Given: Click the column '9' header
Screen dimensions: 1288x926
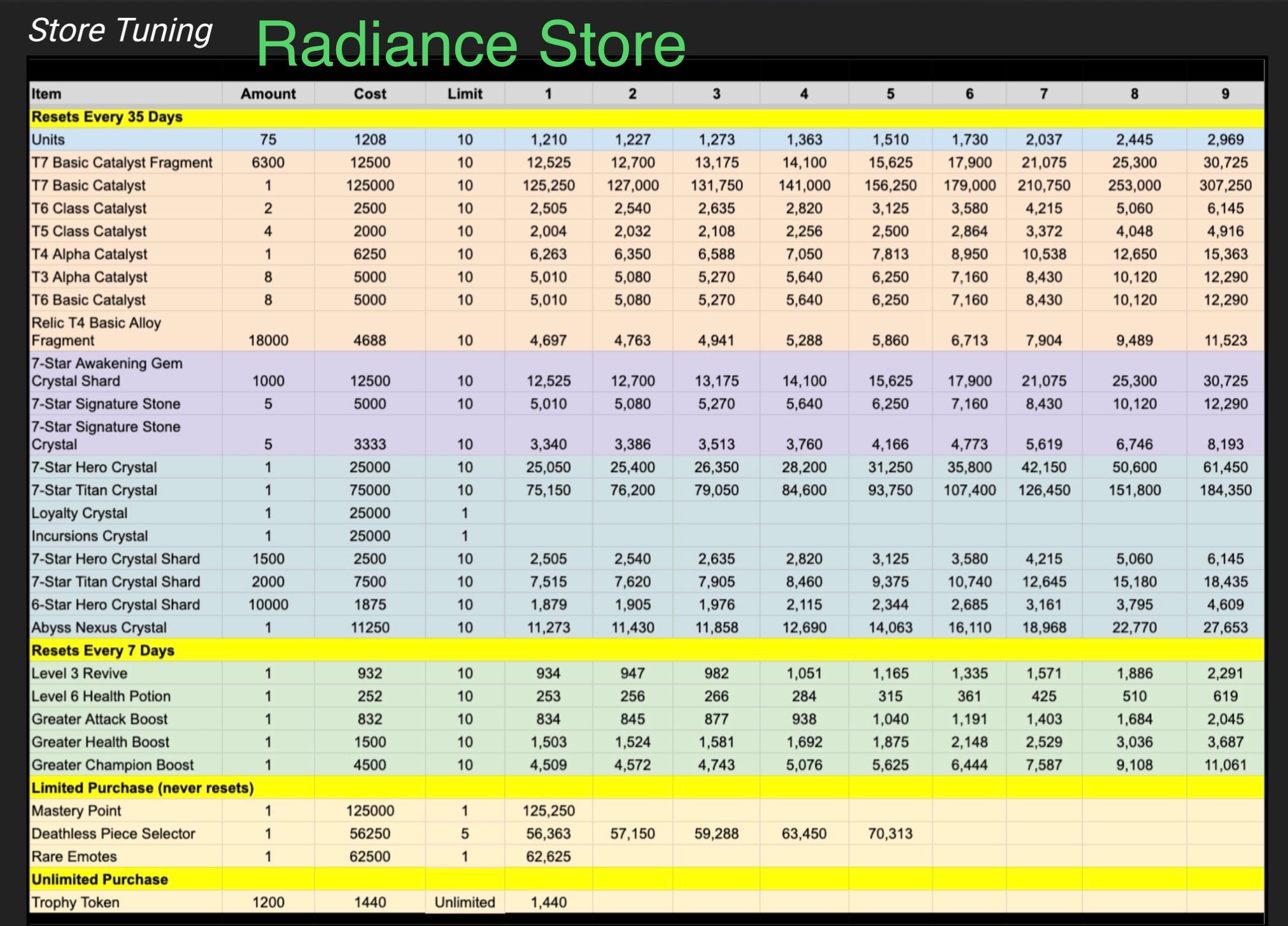Looking at the screenshot, I should (1226, 94).
